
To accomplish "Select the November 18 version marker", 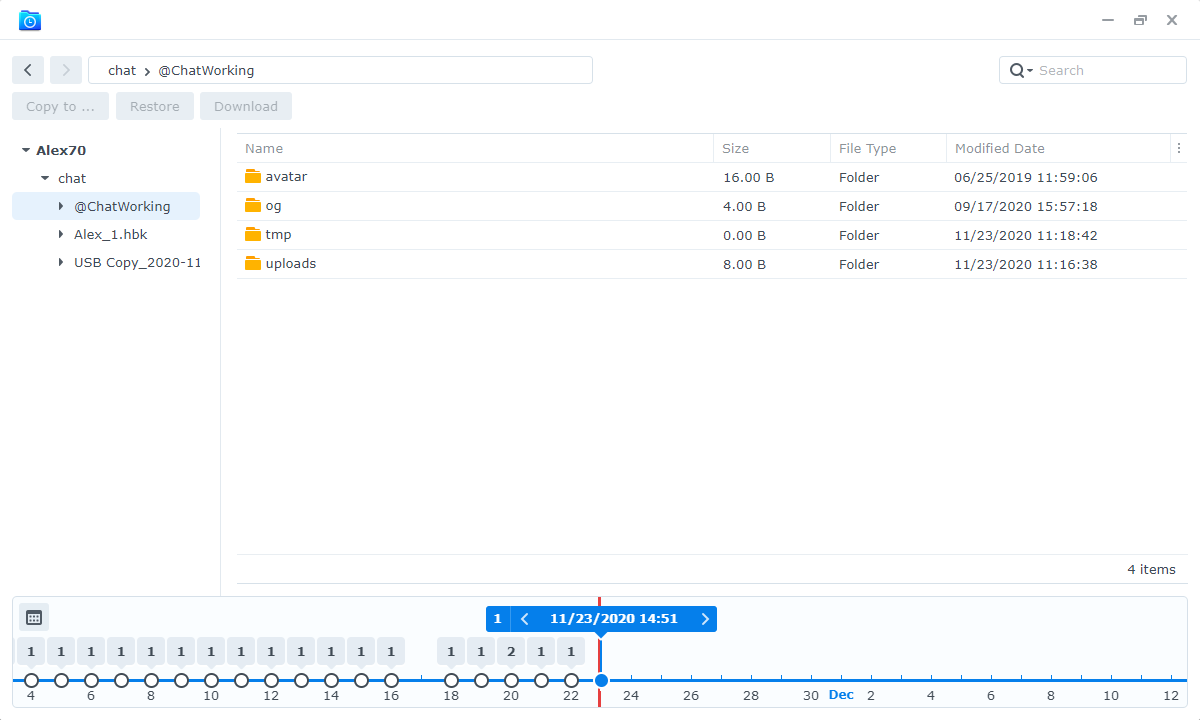I will pyautogui.click(x=451, y=680).
